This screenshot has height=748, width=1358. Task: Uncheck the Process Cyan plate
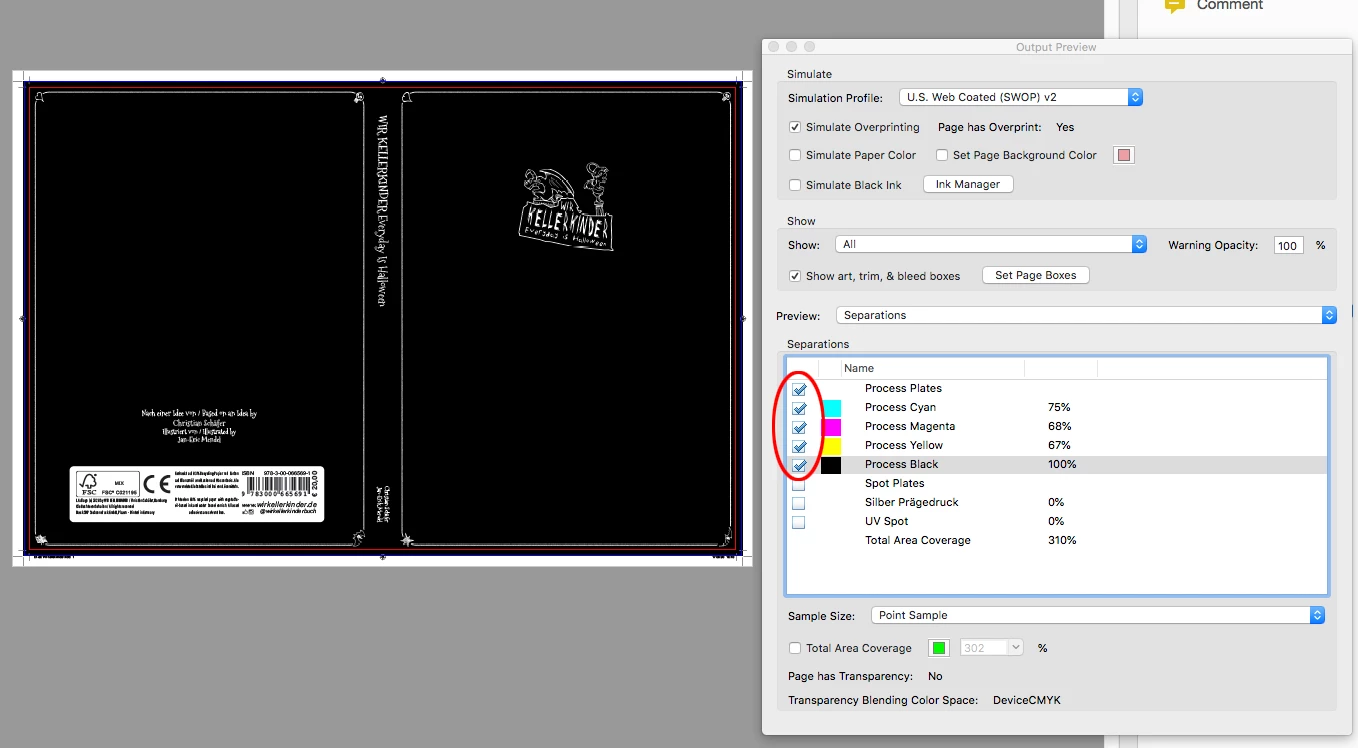(x=799, y=408)
